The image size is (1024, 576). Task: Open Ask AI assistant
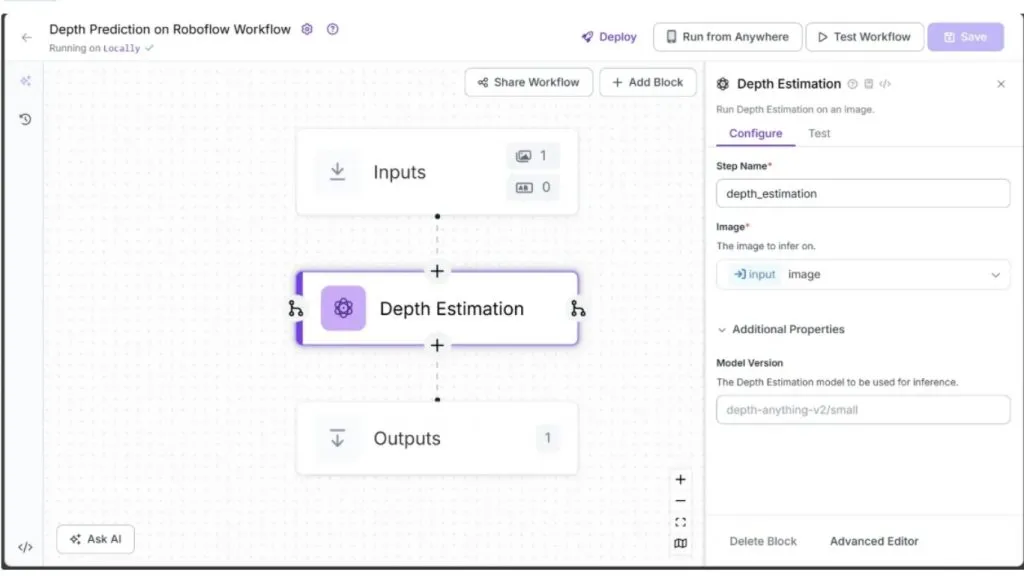95,539
